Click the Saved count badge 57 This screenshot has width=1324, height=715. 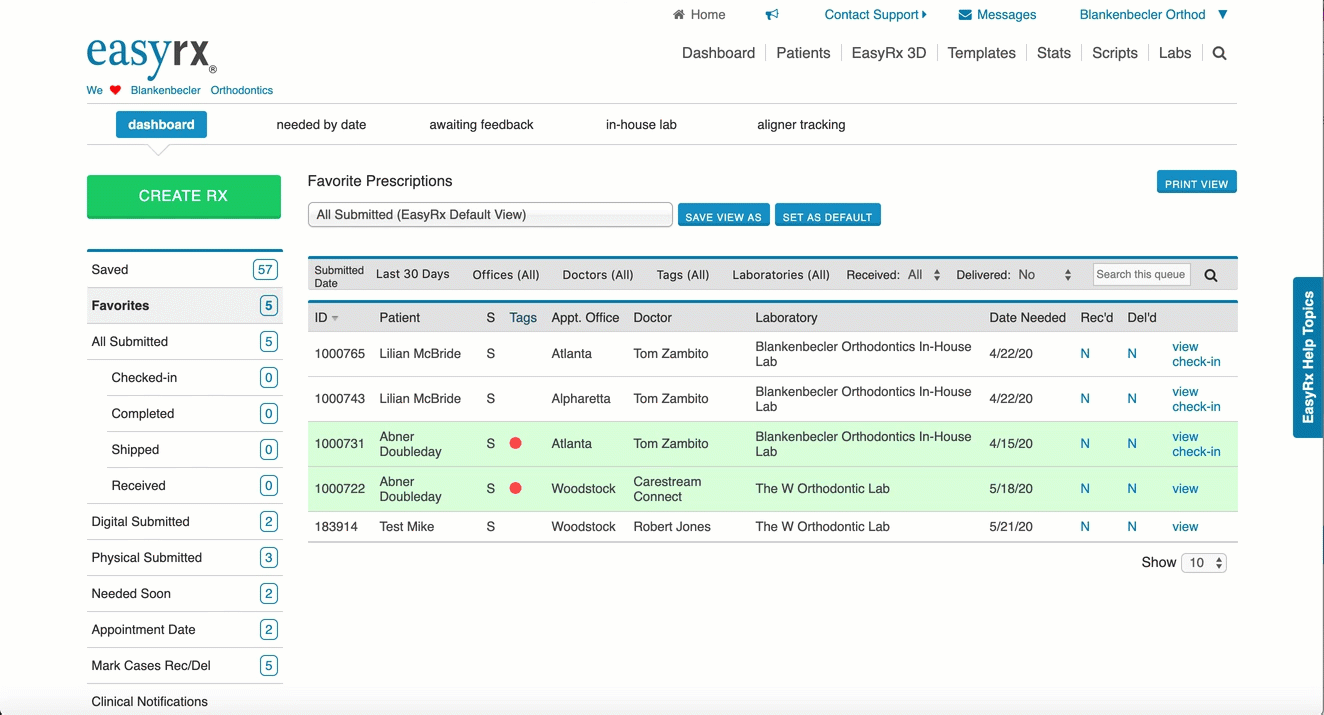click(x=265, y=270)
